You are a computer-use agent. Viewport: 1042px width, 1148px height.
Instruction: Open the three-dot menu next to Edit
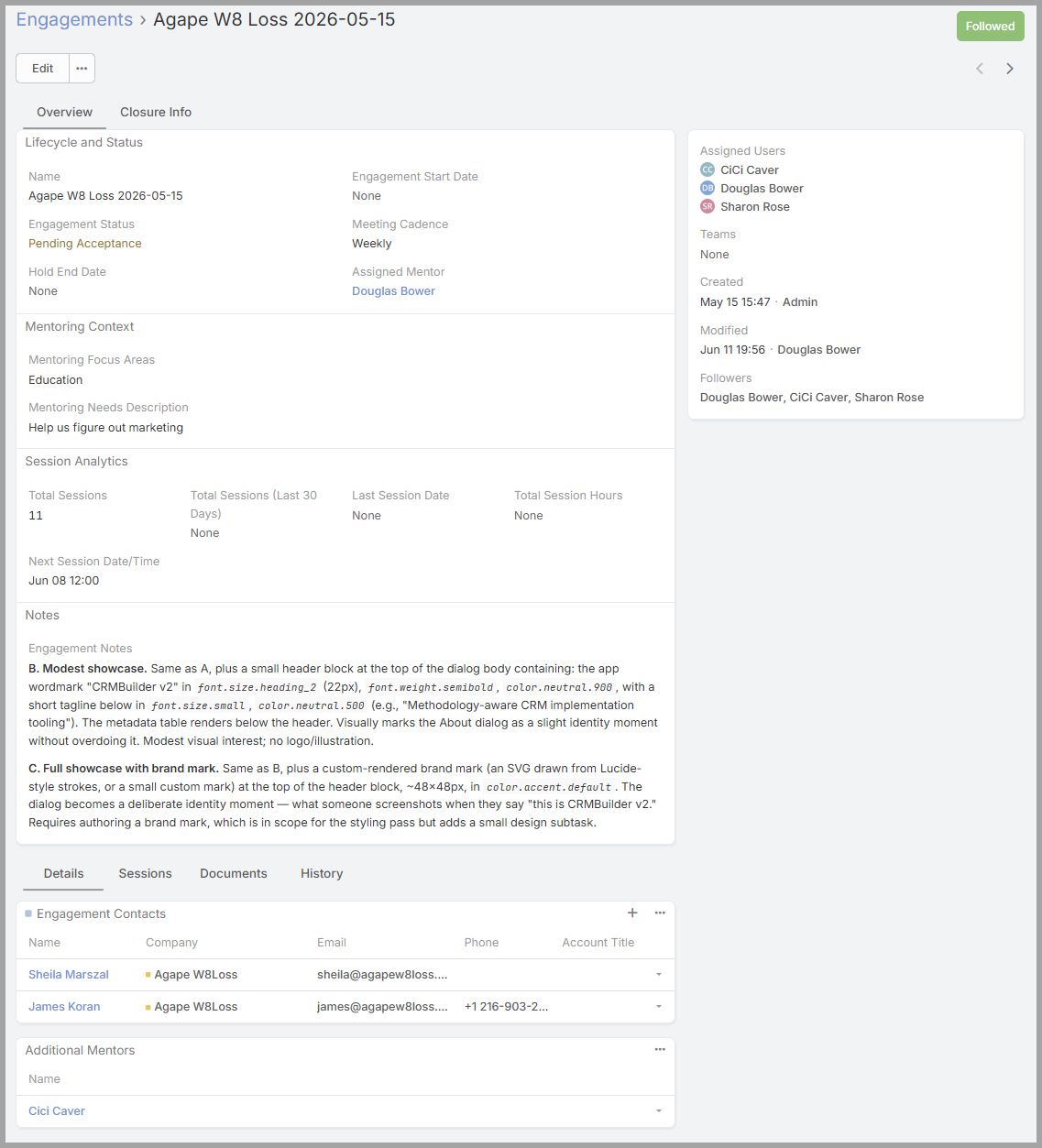[82, 69]
